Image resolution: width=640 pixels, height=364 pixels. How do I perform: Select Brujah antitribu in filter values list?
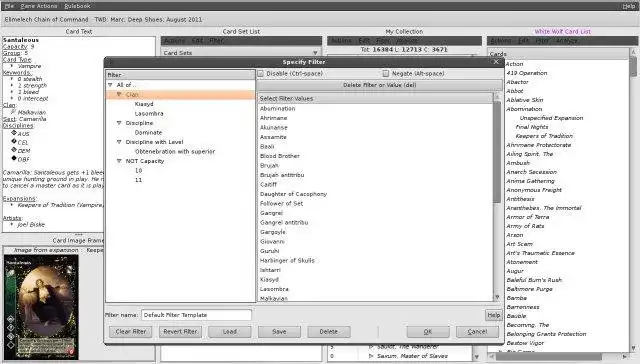(x=282, y=175)
